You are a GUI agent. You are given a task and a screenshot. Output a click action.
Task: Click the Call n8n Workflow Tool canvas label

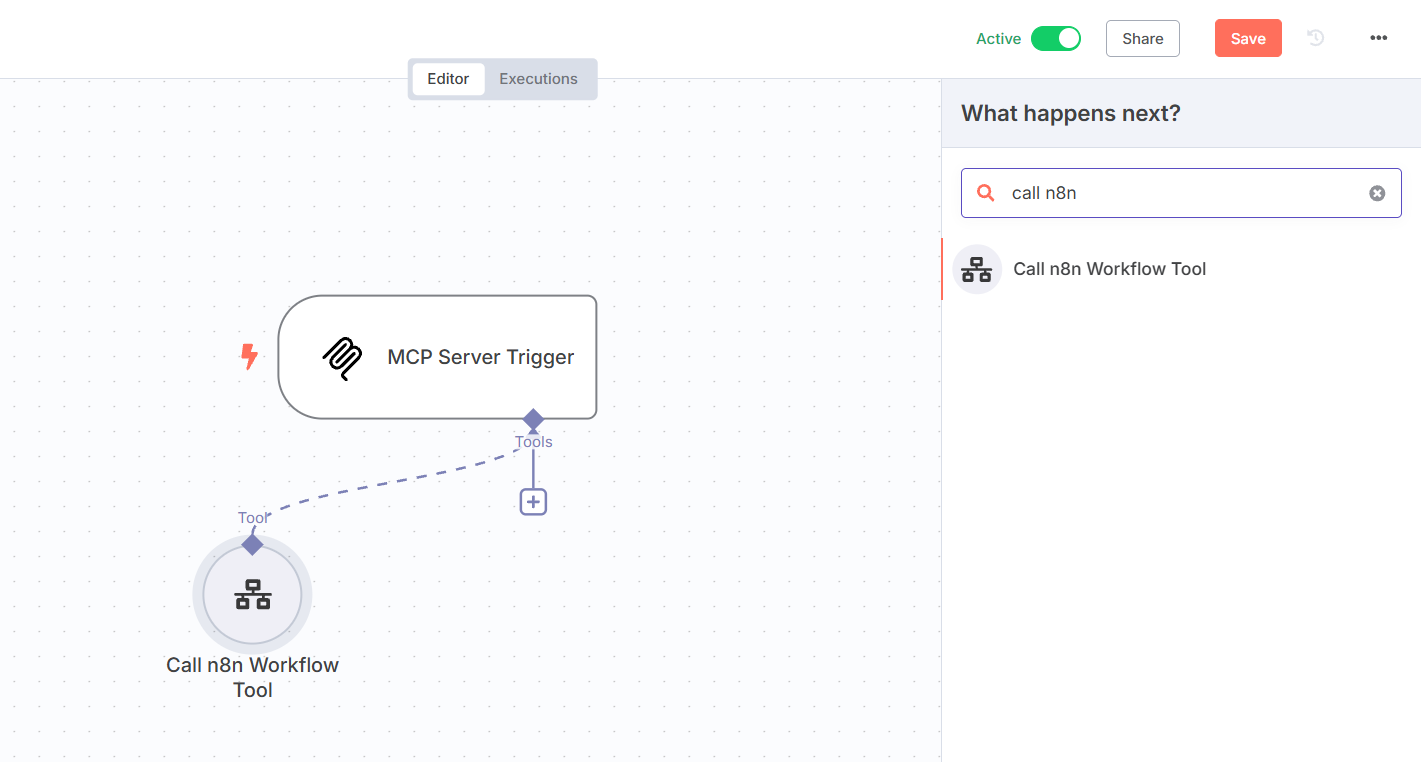click(253, 677)
